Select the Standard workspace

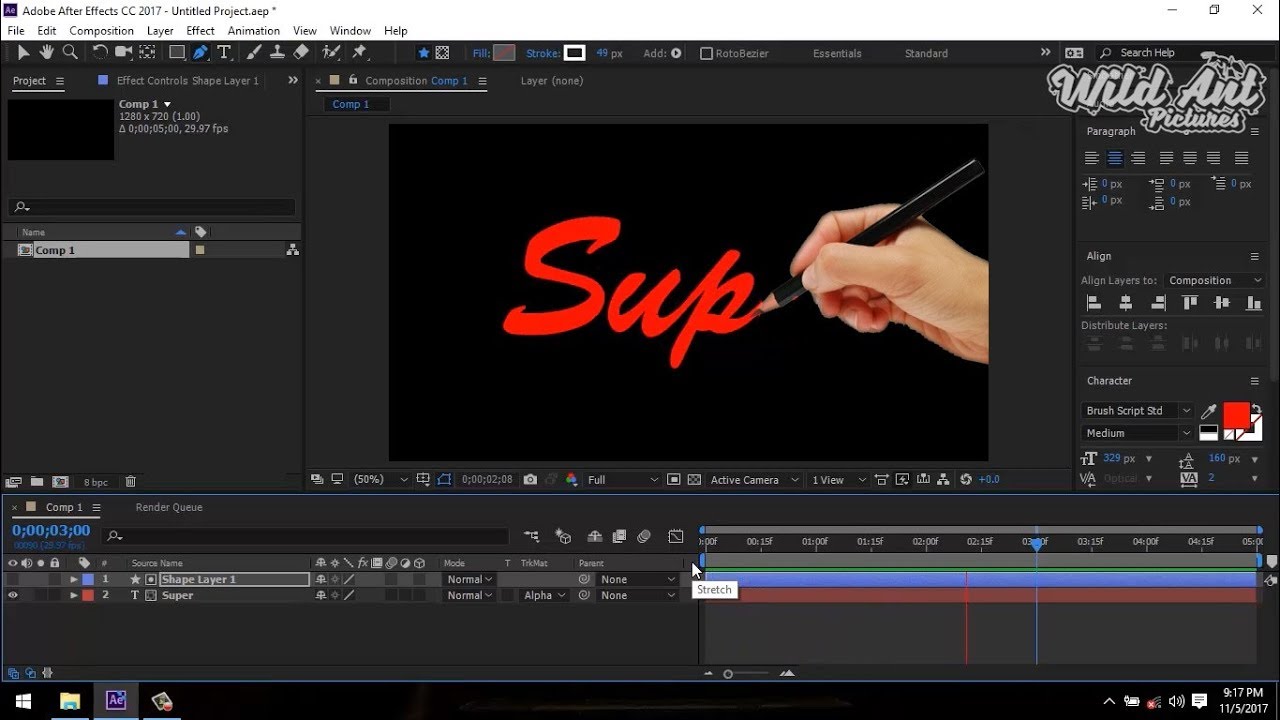tap(926, 53)
